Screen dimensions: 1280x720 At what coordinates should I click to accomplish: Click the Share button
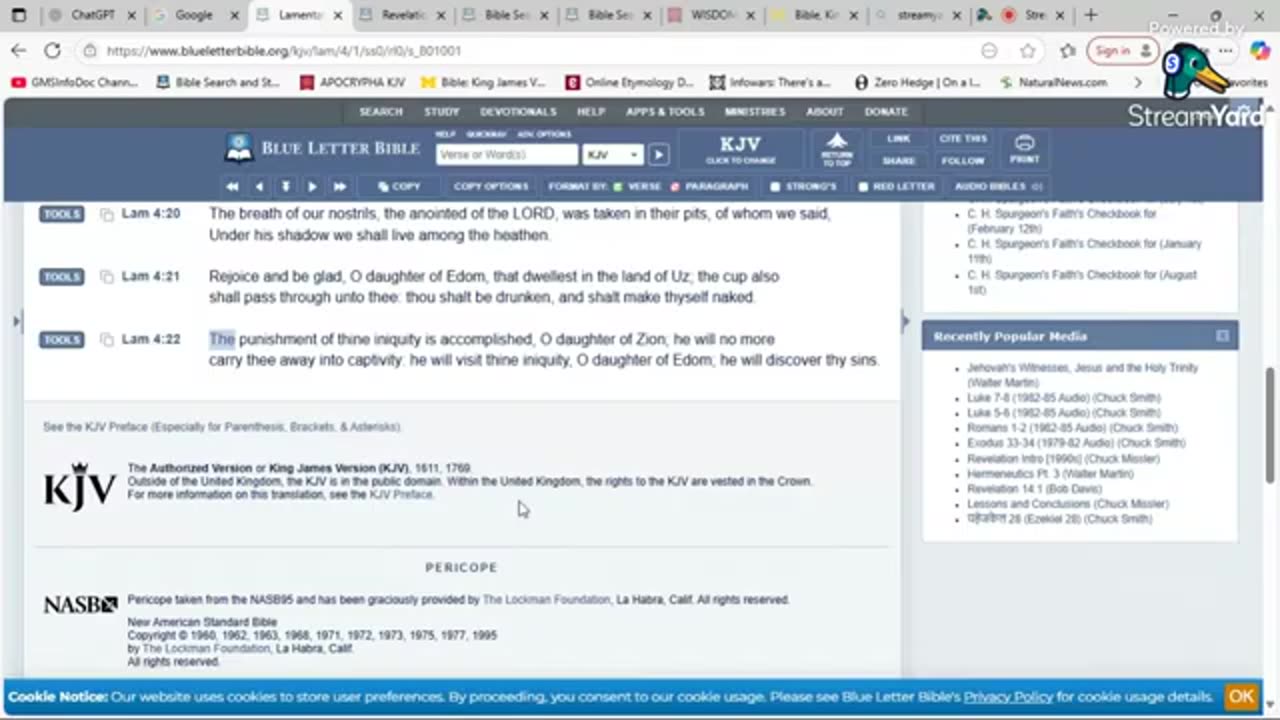898,160
